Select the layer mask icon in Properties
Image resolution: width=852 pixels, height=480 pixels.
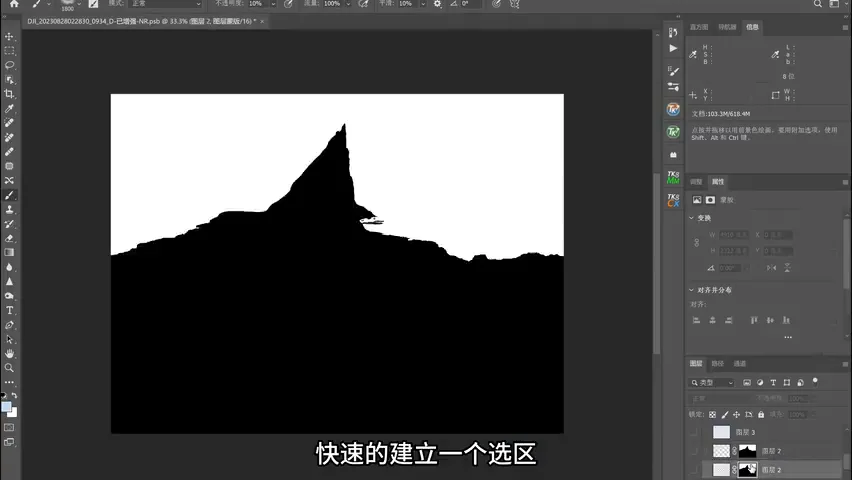710,200
